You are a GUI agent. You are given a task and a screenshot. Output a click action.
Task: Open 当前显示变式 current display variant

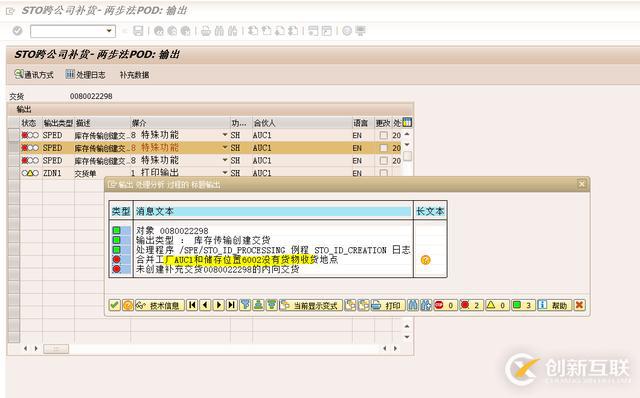coord(311,305)
